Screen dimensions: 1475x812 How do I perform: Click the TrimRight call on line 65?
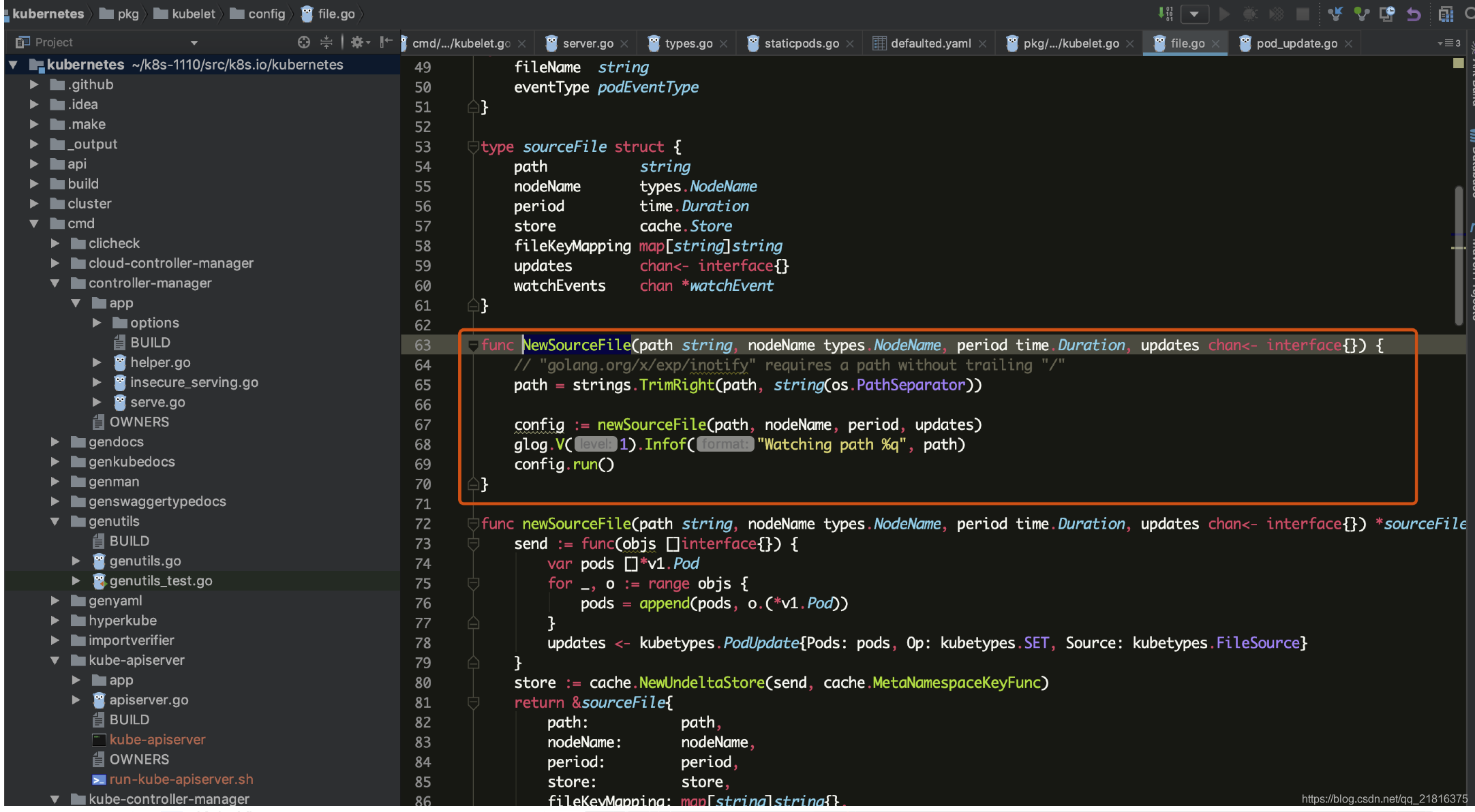pyautogui.click(x=677, y=385)
